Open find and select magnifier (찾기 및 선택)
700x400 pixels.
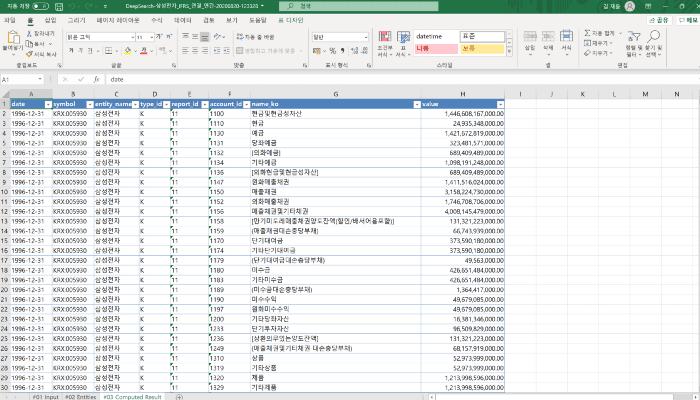coord(654,44)
